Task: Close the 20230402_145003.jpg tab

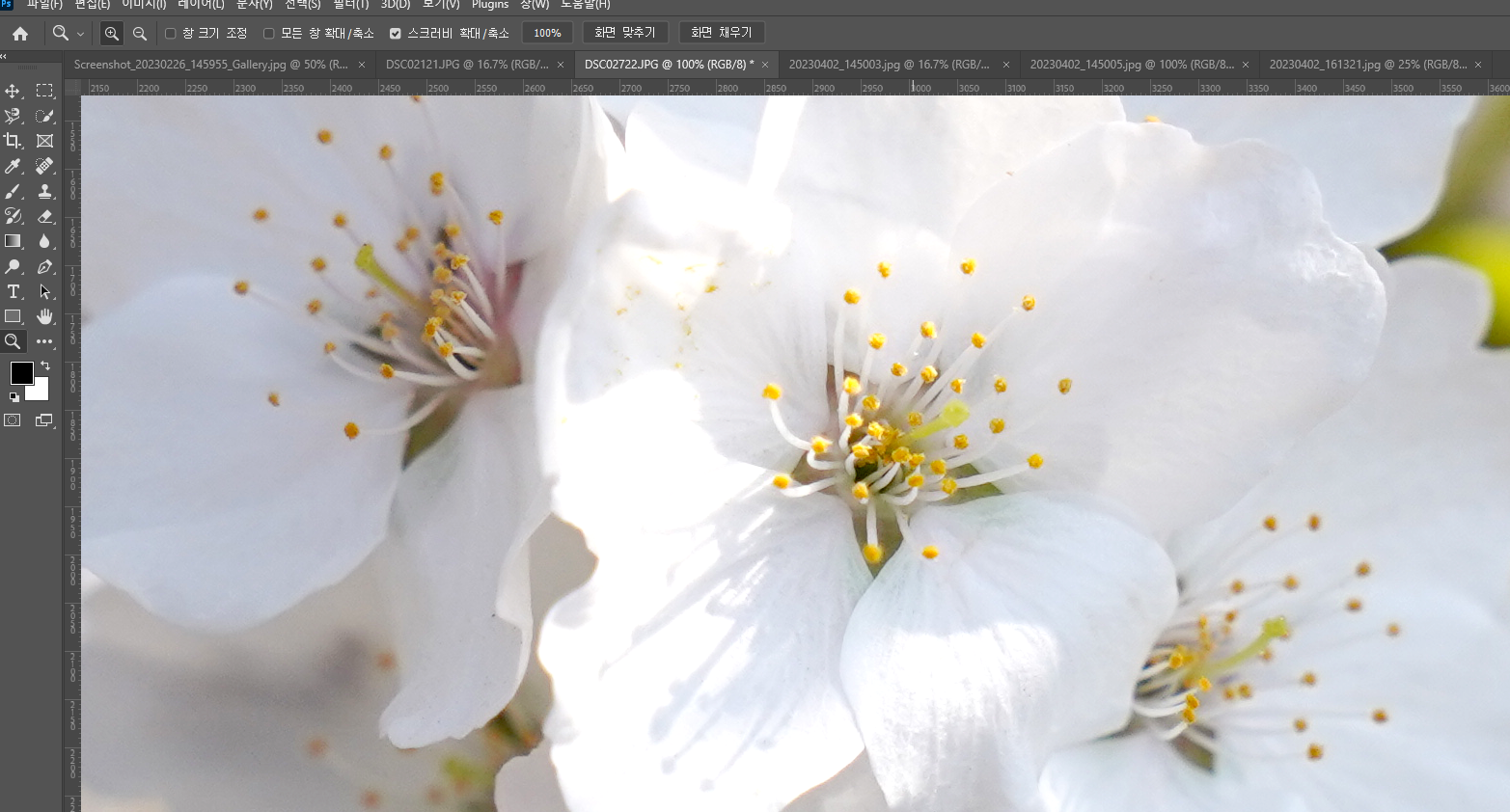Action: pyautogui.click(x=1006, y=65)
